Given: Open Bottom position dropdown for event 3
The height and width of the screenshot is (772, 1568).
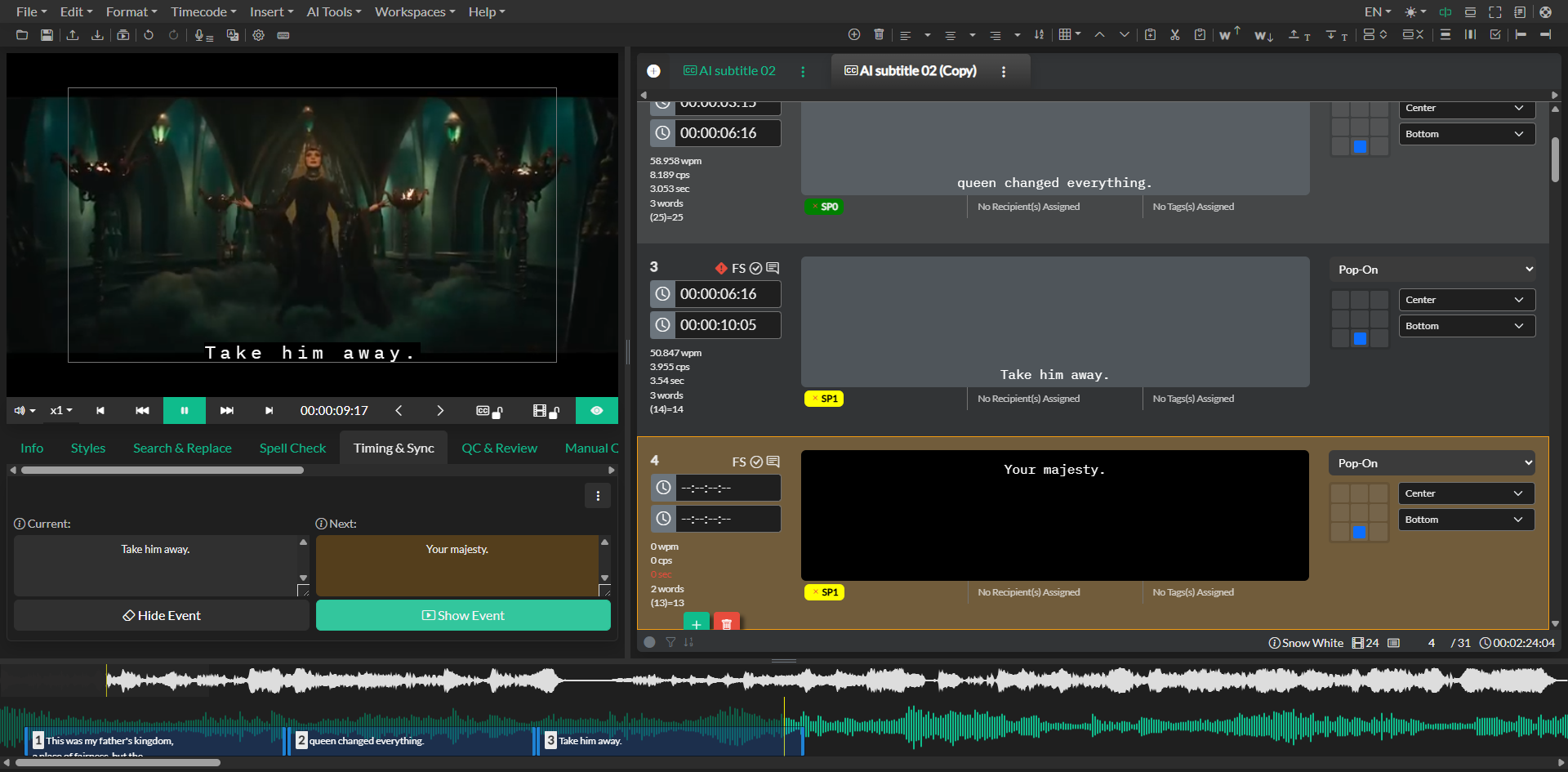Looking at the screenshot, I should pos(1467,326).
